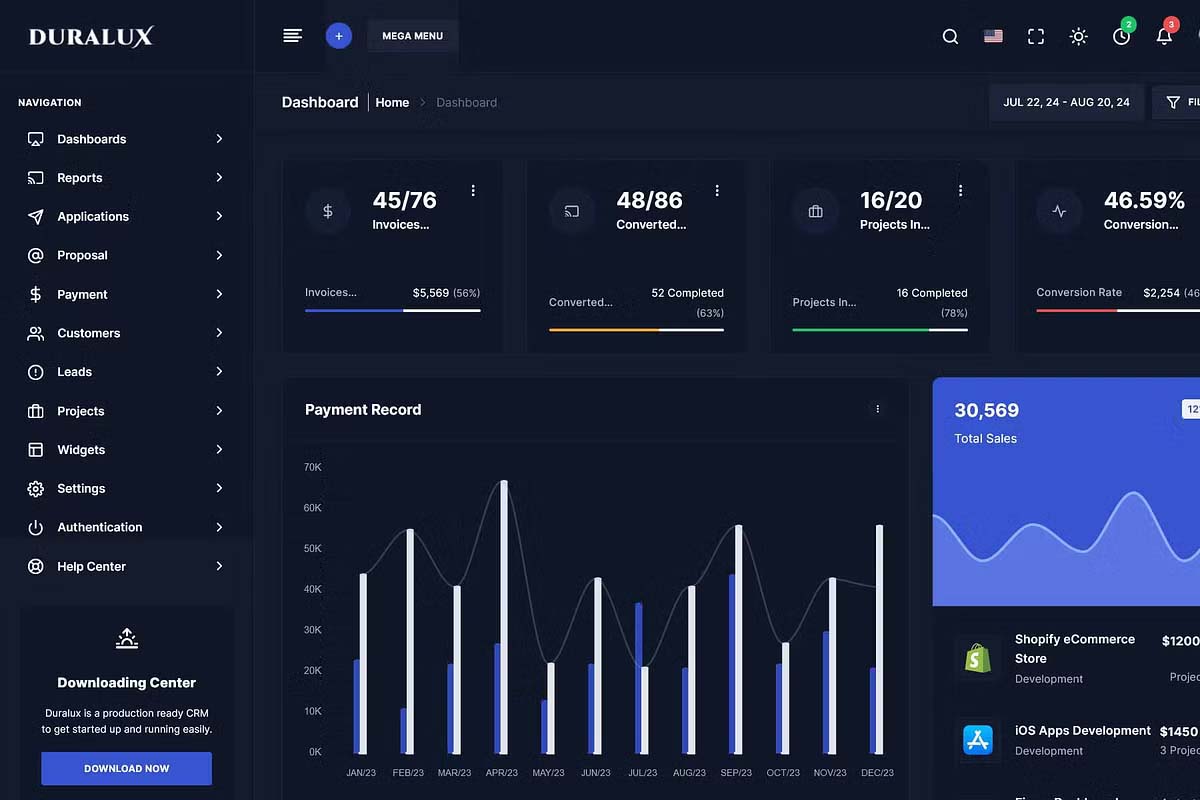Expand the Customers menu chevron
Screen dimensions: 1200x800
(219, 333)
